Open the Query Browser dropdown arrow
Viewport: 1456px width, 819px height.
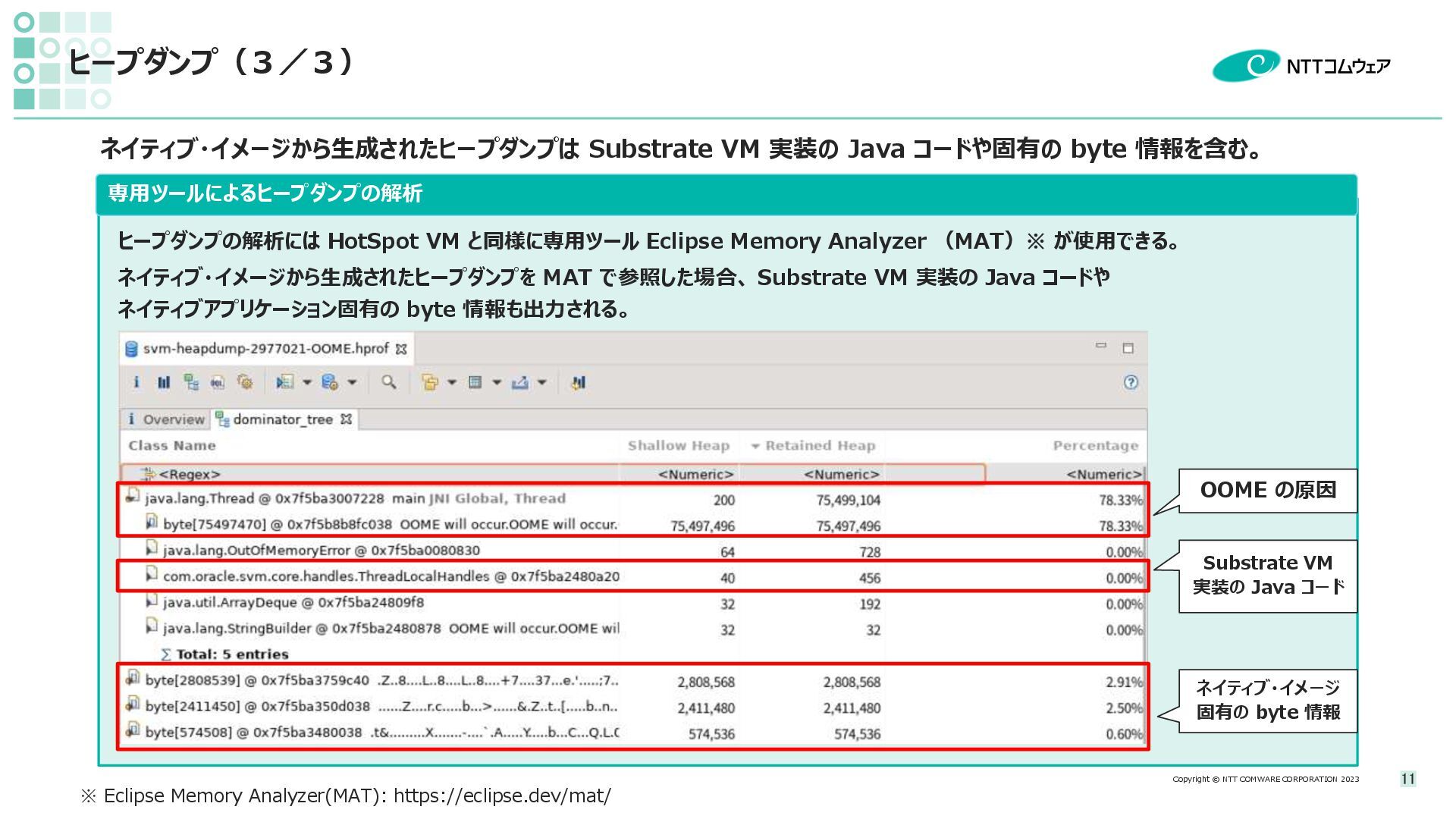(352, 382)
